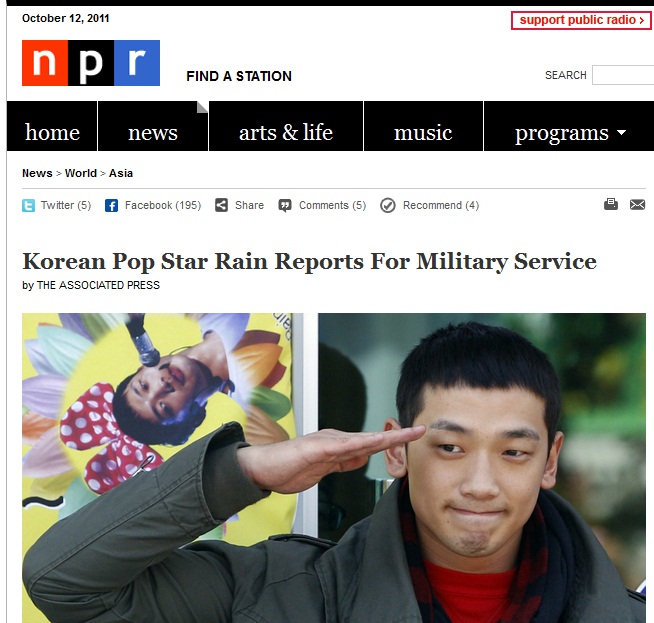Click the Facebook share icon

pyautogui.click(x=111, y=205)
